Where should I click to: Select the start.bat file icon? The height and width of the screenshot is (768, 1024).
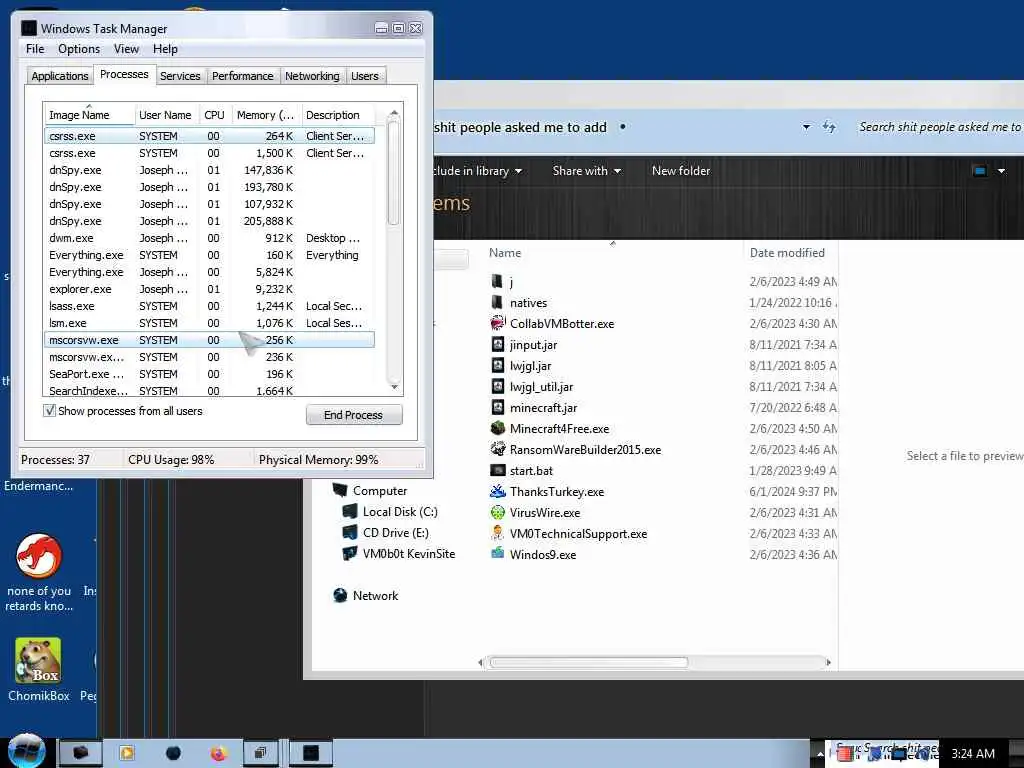(x=498, y=470)
